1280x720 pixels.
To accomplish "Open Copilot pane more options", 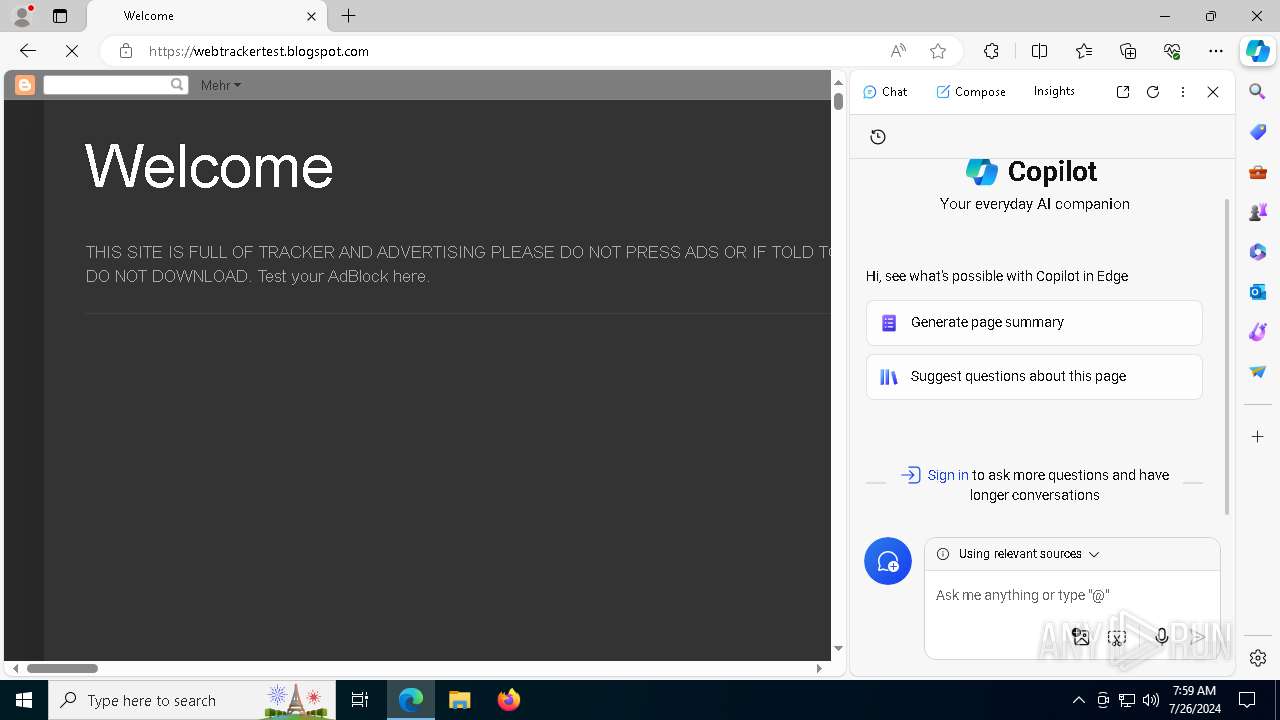I will (x=1183, y=92).
